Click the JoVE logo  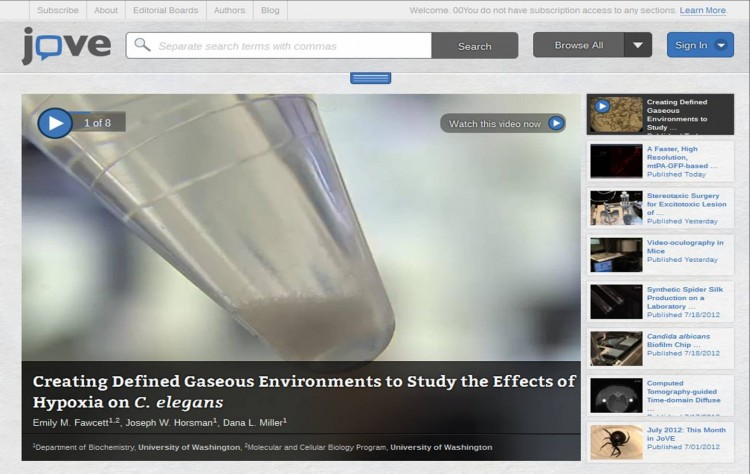pos(66,46)
